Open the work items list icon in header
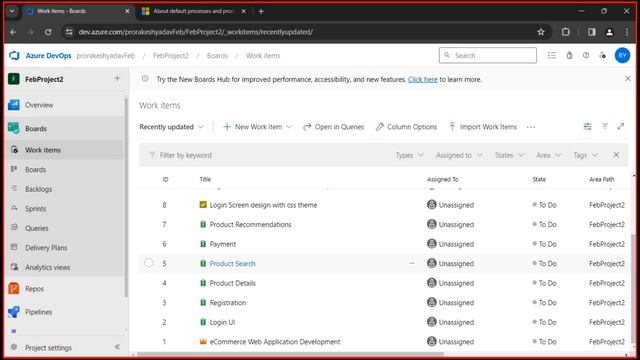The image size is (640, 360). point(551,55)
